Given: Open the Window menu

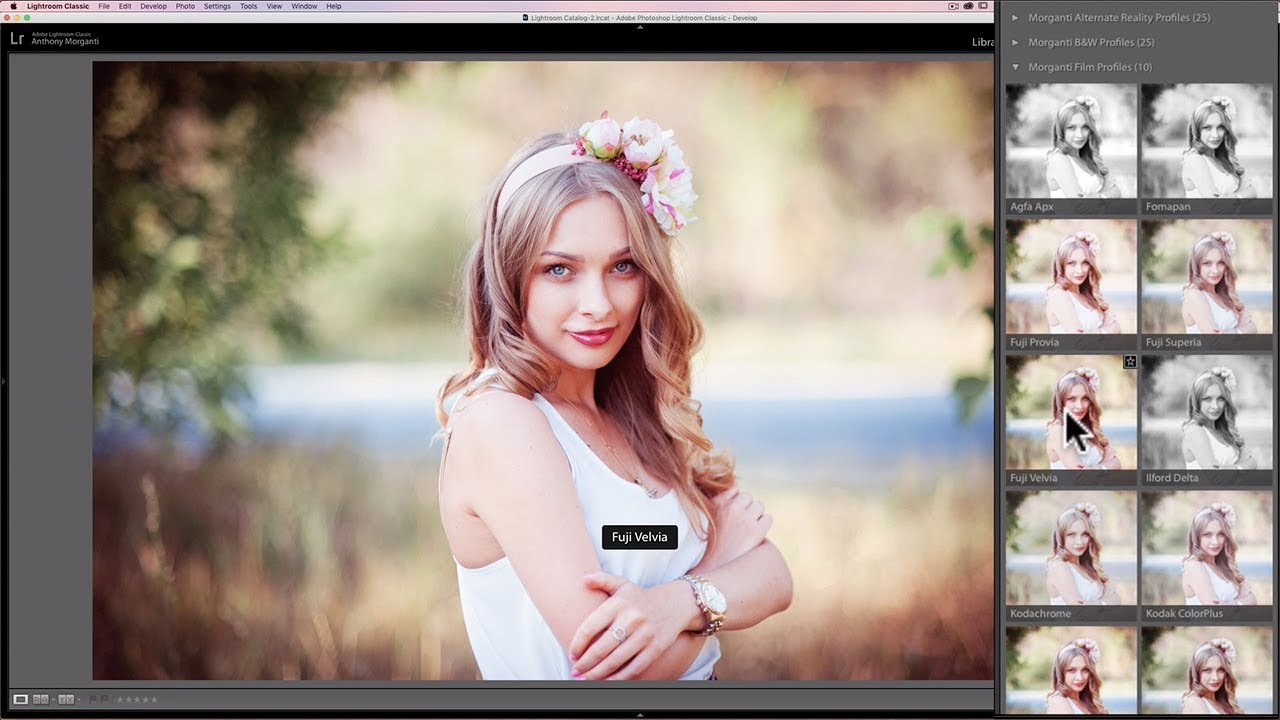Looking at the screenshot, I should (304, 6).
